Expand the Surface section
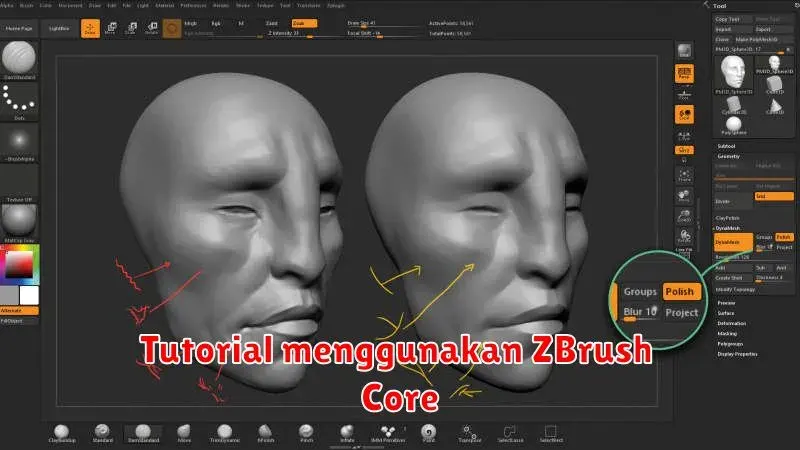This screenshot has height=450, width=800. [726, 313]
